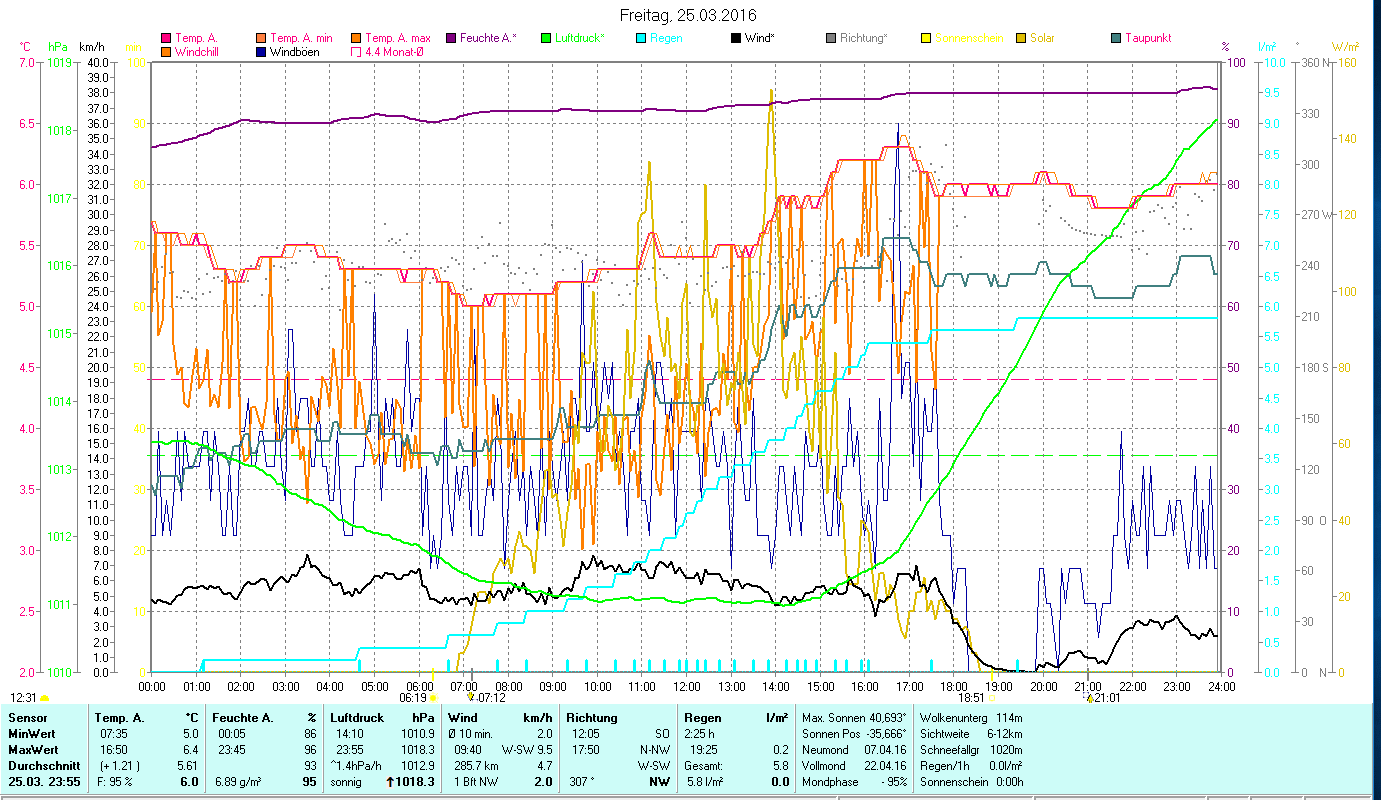Screen dimensions: 1381x800
Task: Click the maximum temperature value '6.4'
Action: pyautogui.click(x=190, y=750)
